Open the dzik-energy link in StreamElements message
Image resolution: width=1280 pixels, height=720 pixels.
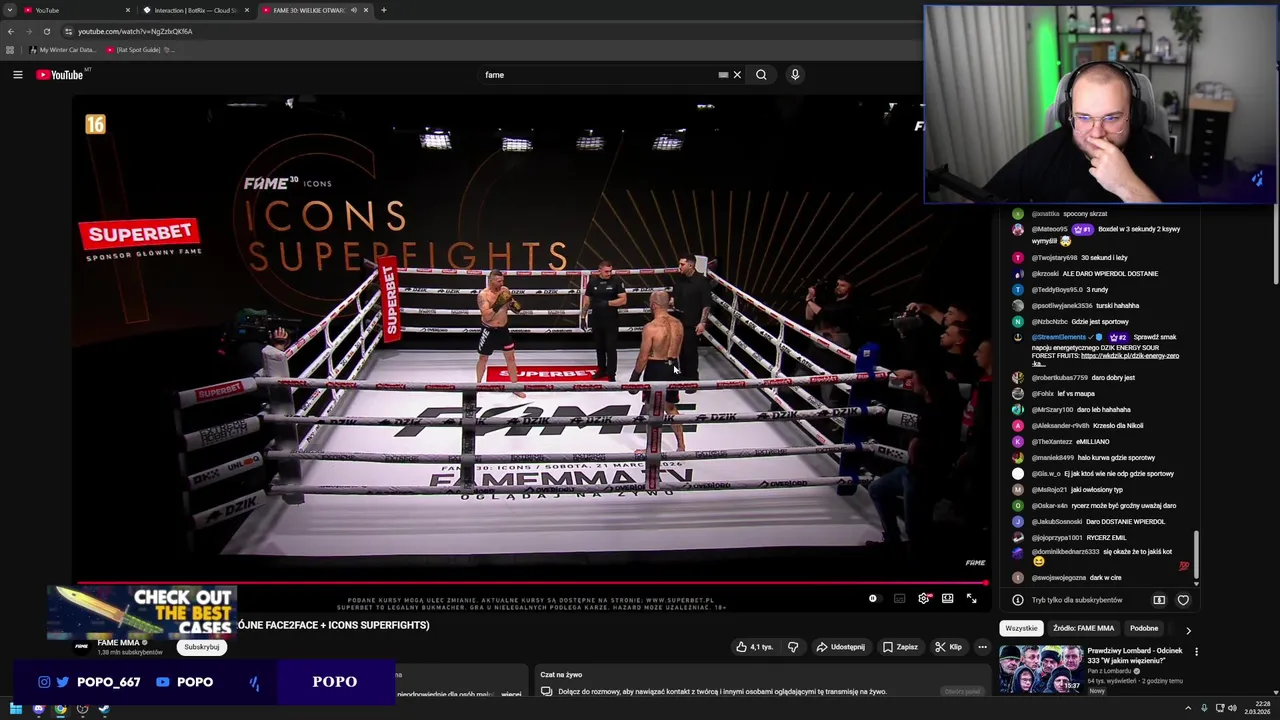pyautogui.click(x=1130, y=356)
